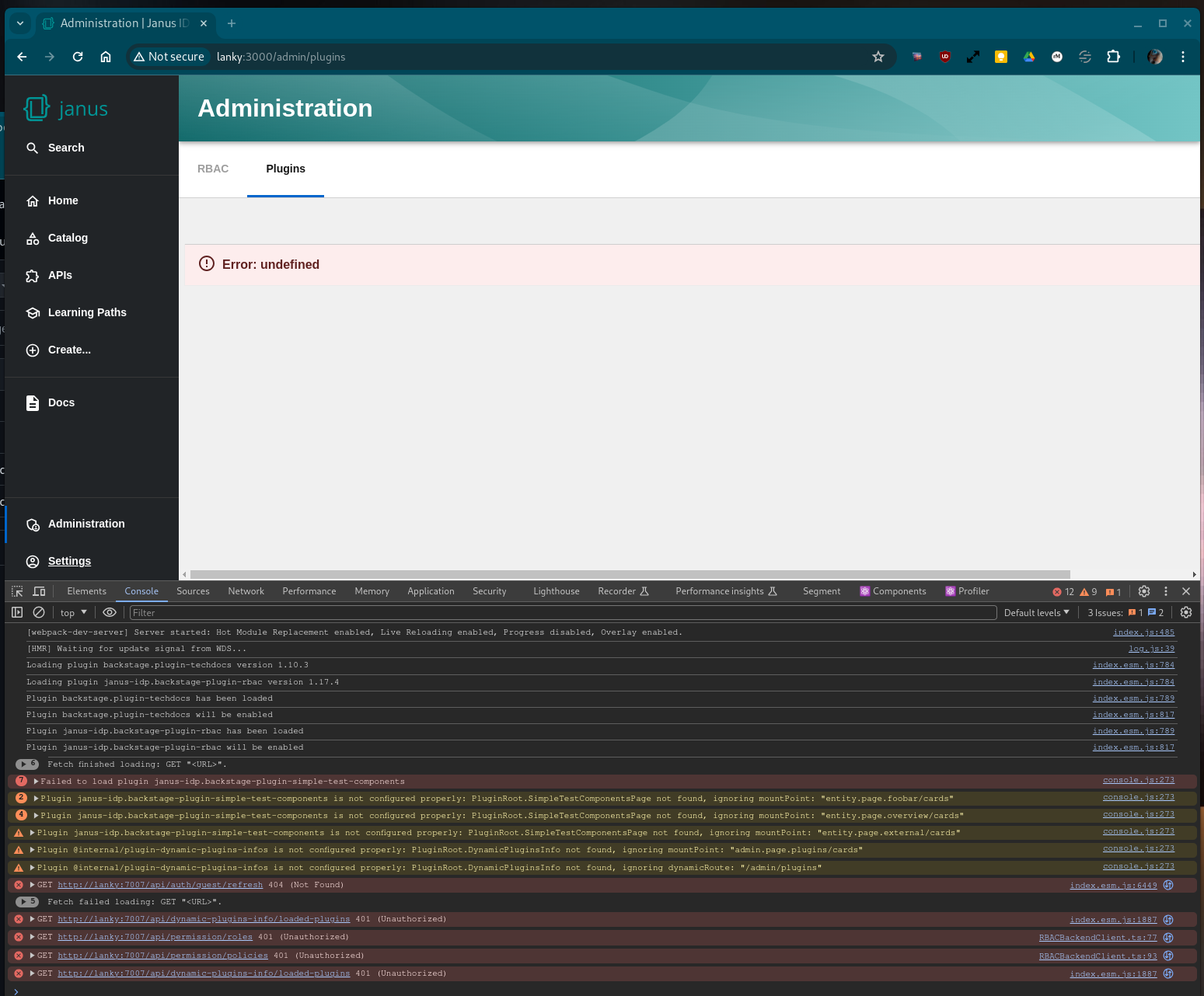Viewport: 1204px width, 996px height.
Task: Create a live expression with the eye icon
Action: tap(110, 612)
